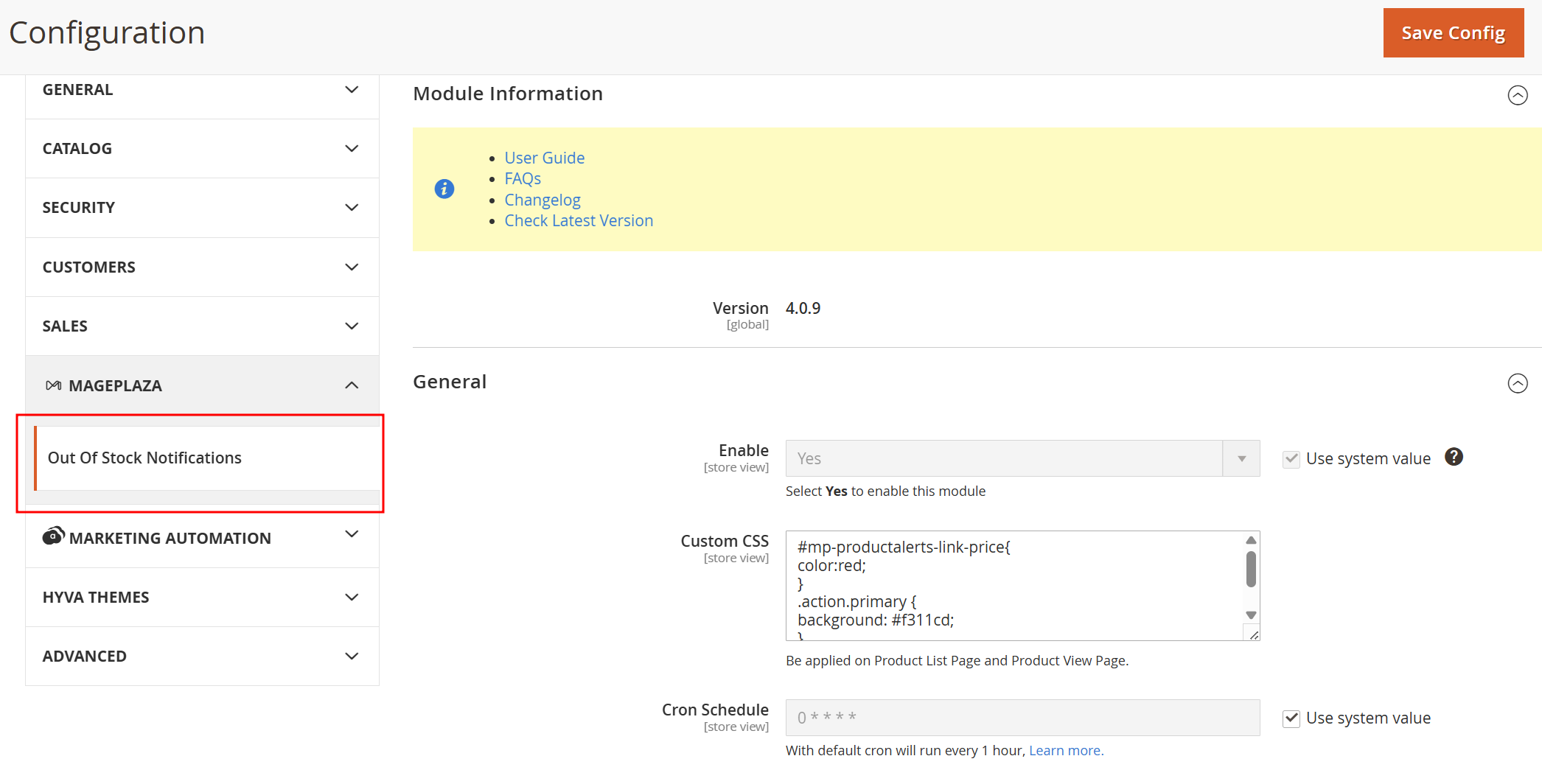
Task: Open the User Guide link
Action: (x=544, y=158)
